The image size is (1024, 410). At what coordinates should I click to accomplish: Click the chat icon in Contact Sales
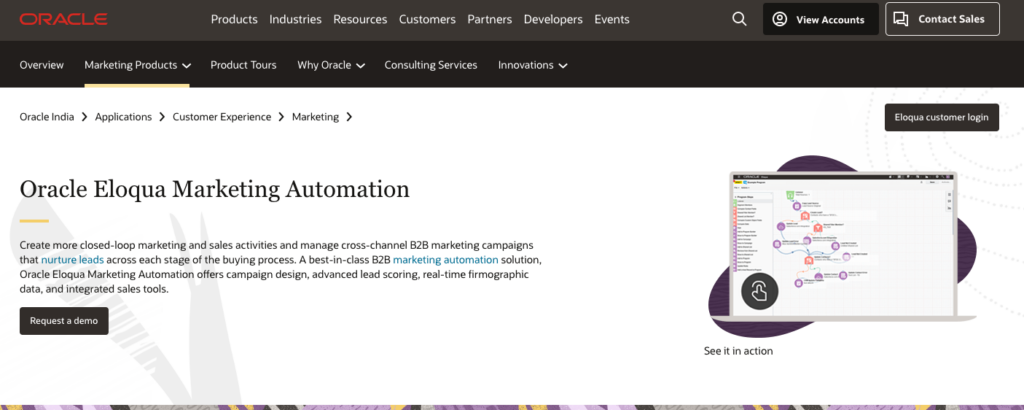tap(901, 20)
